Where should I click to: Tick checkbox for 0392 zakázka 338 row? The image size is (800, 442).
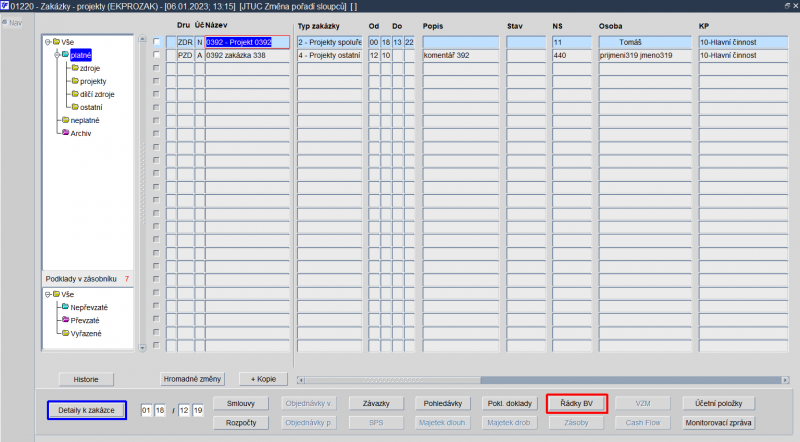(x=157, y=55)
